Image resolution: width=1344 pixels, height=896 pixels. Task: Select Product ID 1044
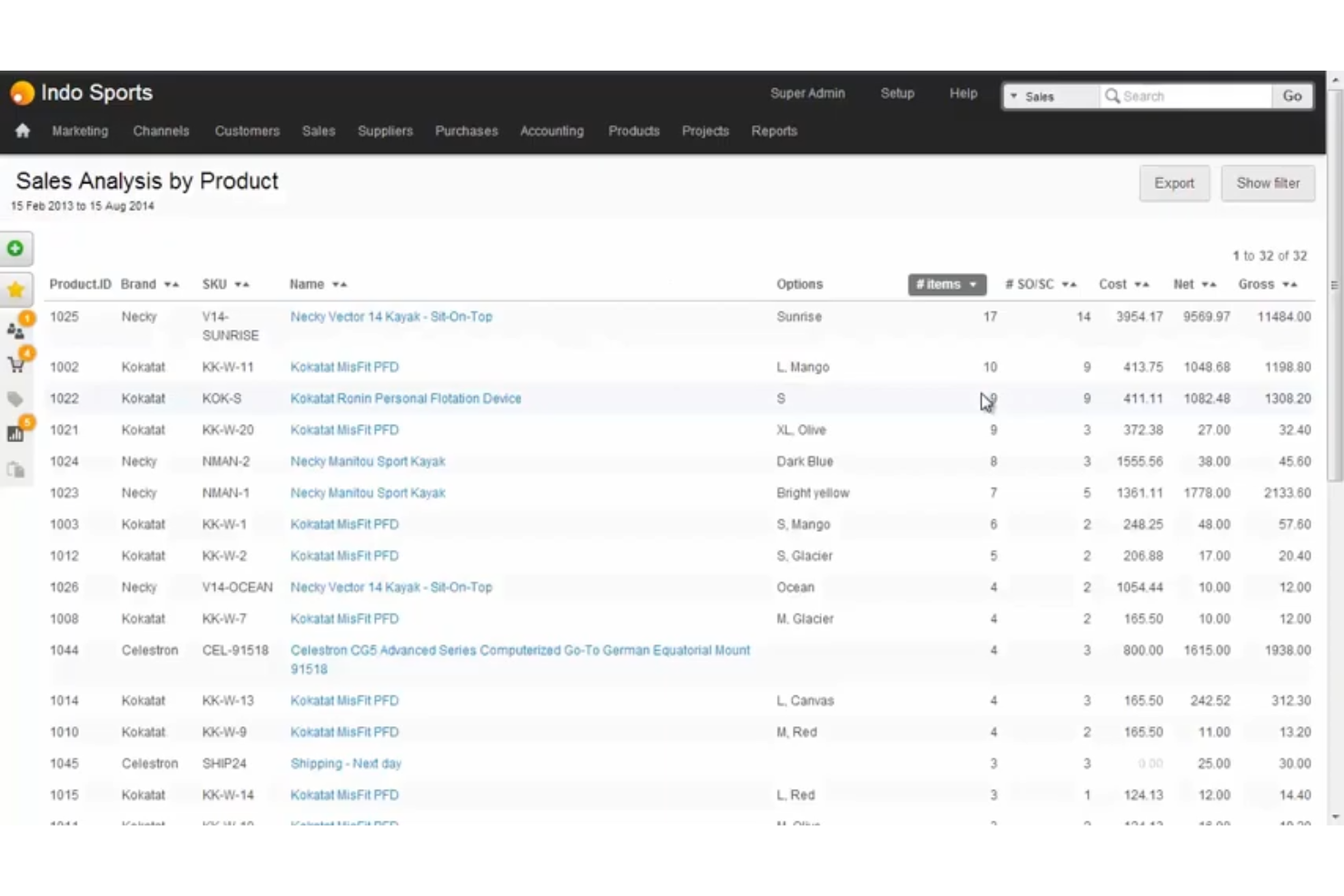pos(64,650)
